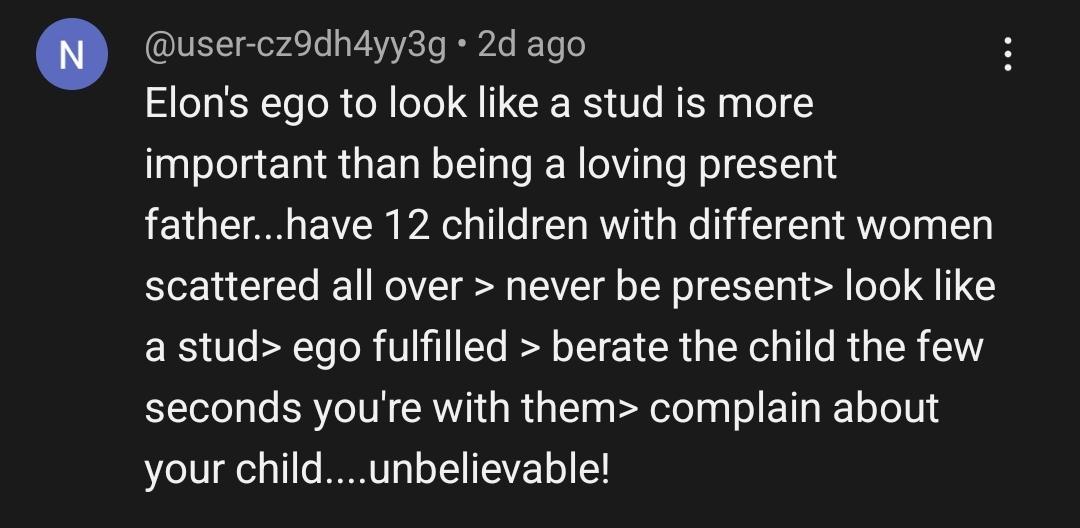Click the word berate in the comment
This screenshot has height=528, width=1080.
(610, 347)
